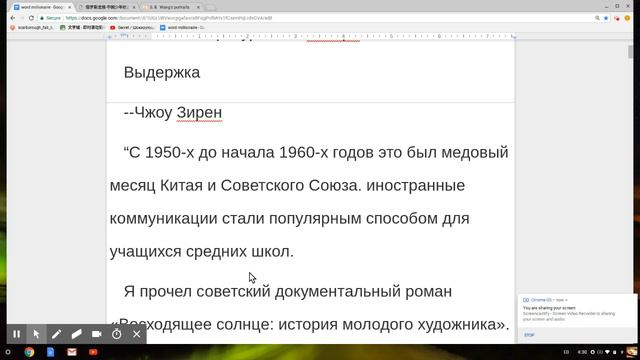This screenshot has width=640, height=360.
Task: Click the red Screencastify extension icon
Action: (x=617, y=18)
